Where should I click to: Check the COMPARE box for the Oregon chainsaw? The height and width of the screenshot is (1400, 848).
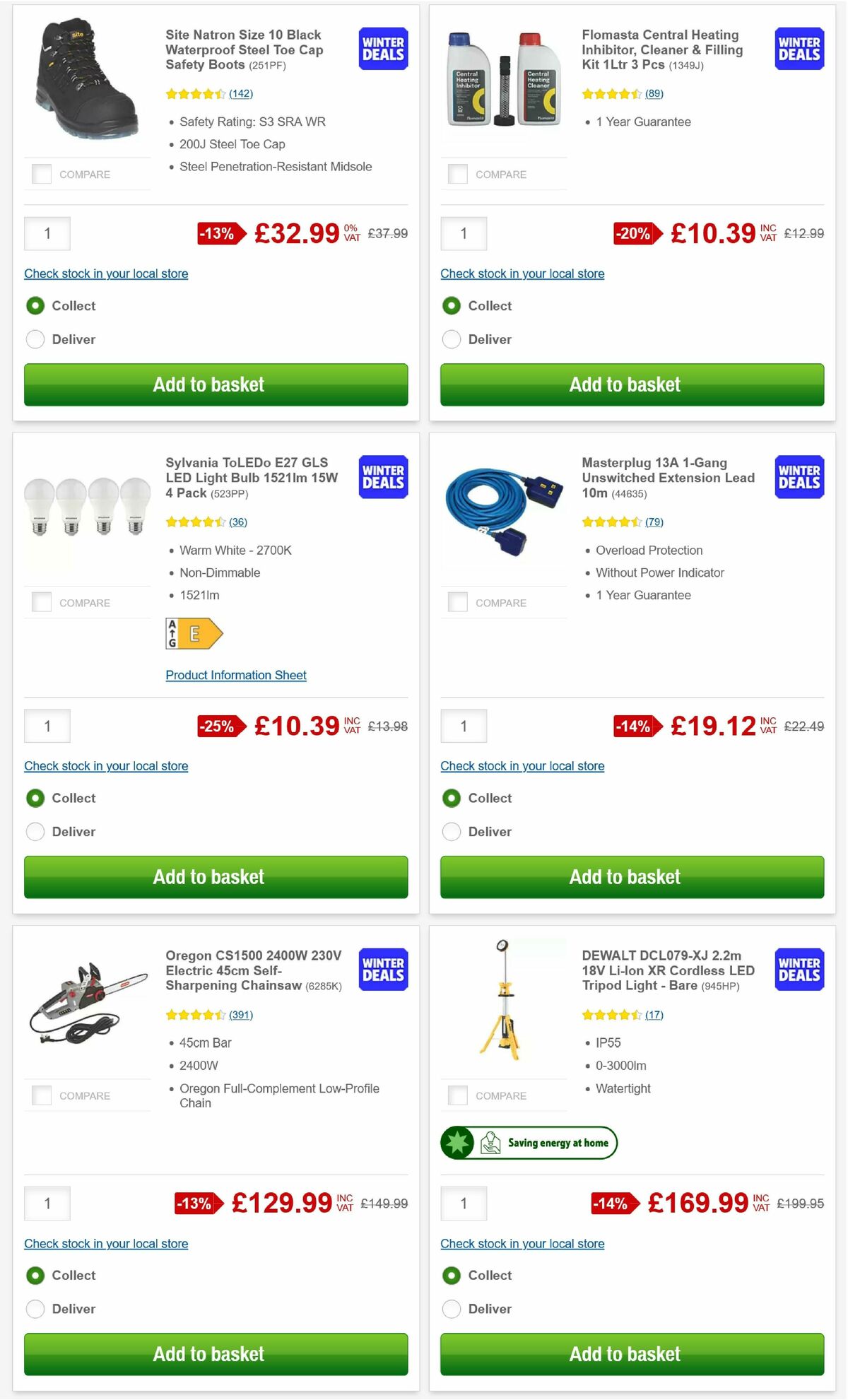click(x=42, y=1095)
